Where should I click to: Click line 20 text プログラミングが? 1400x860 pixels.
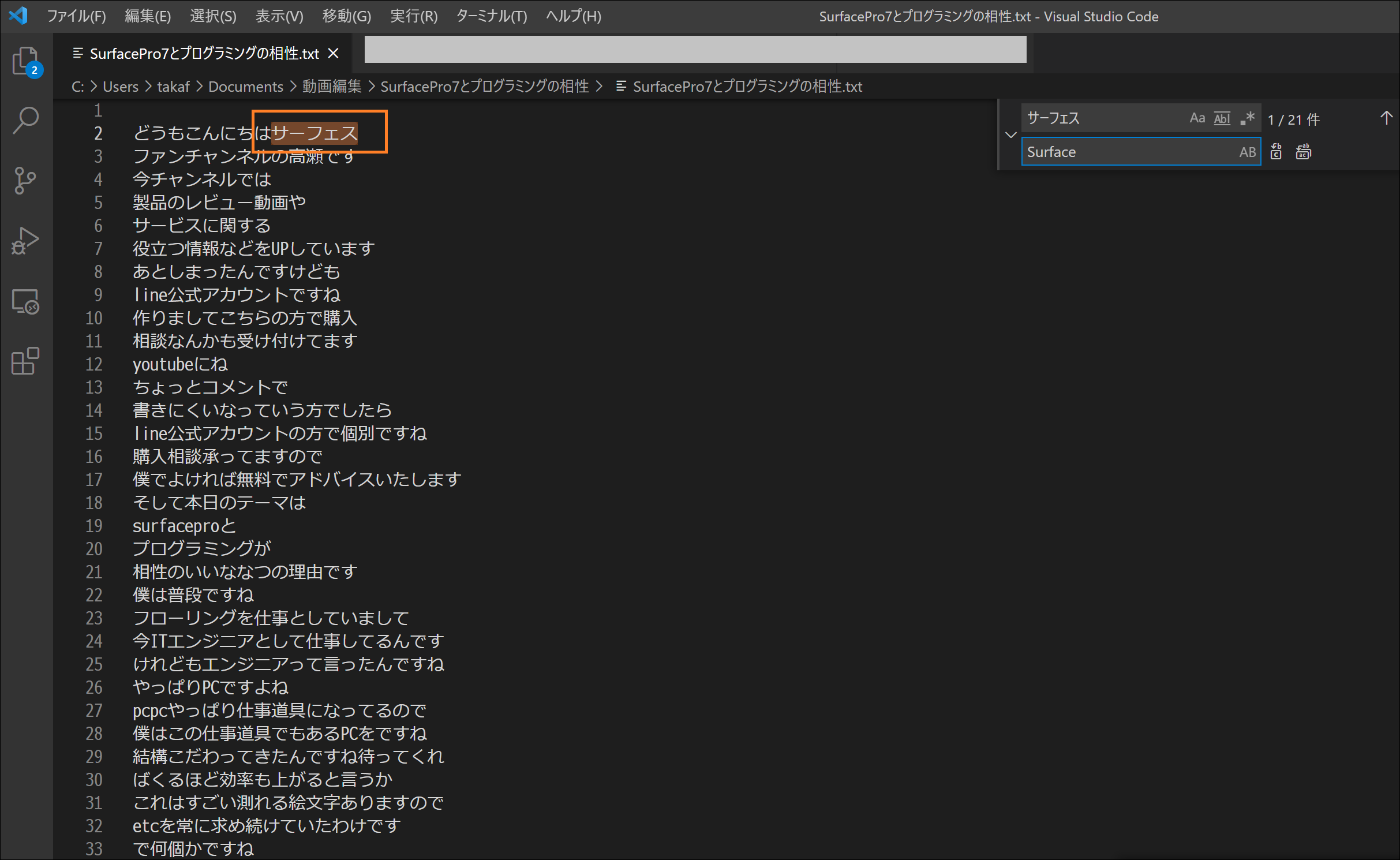(202, 549)
